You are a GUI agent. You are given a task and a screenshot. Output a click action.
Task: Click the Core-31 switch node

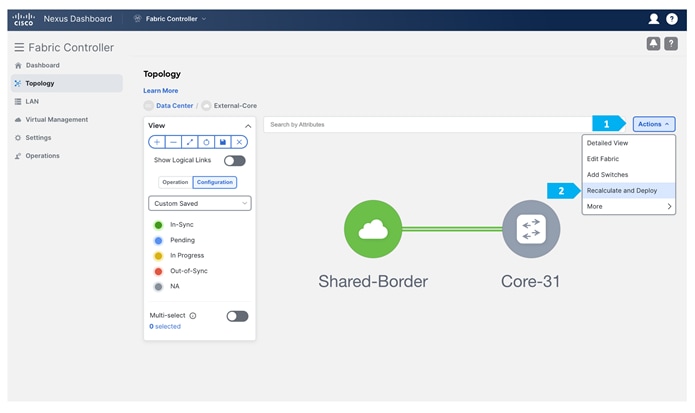[531, 229]
